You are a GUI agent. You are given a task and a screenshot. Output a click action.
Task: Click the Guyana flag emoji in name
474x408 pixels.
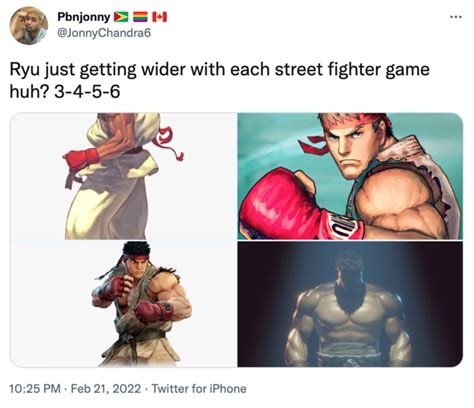(x=121, y=17)
